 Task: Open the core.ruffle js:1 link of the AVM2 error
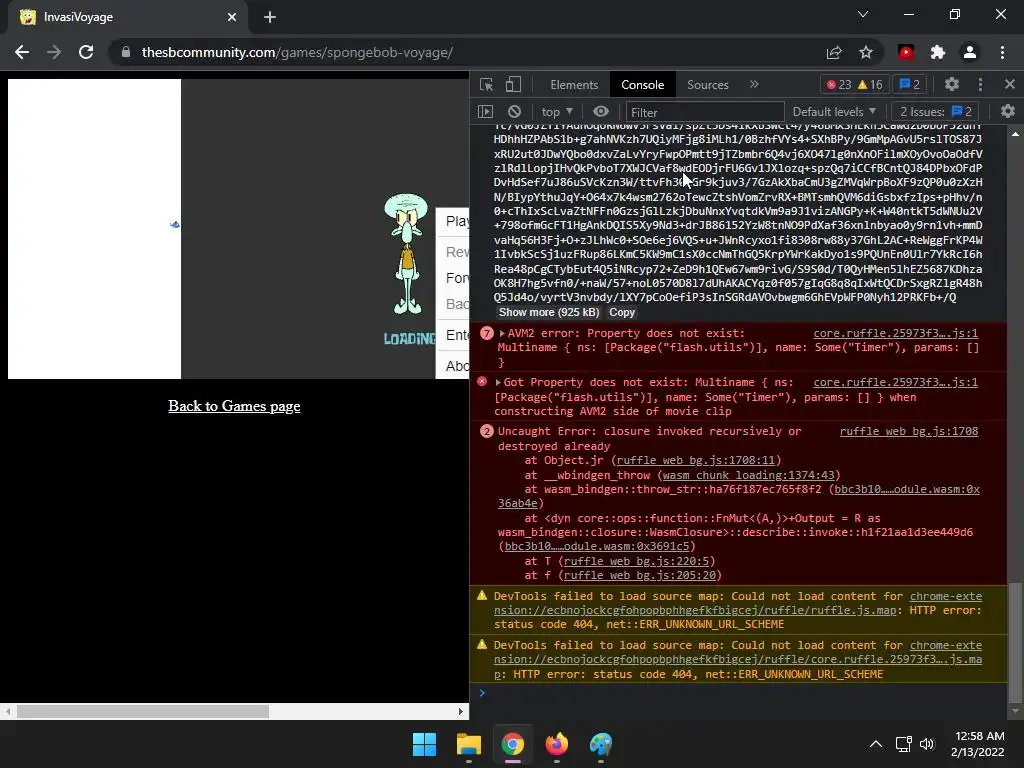tap(895, 333)
